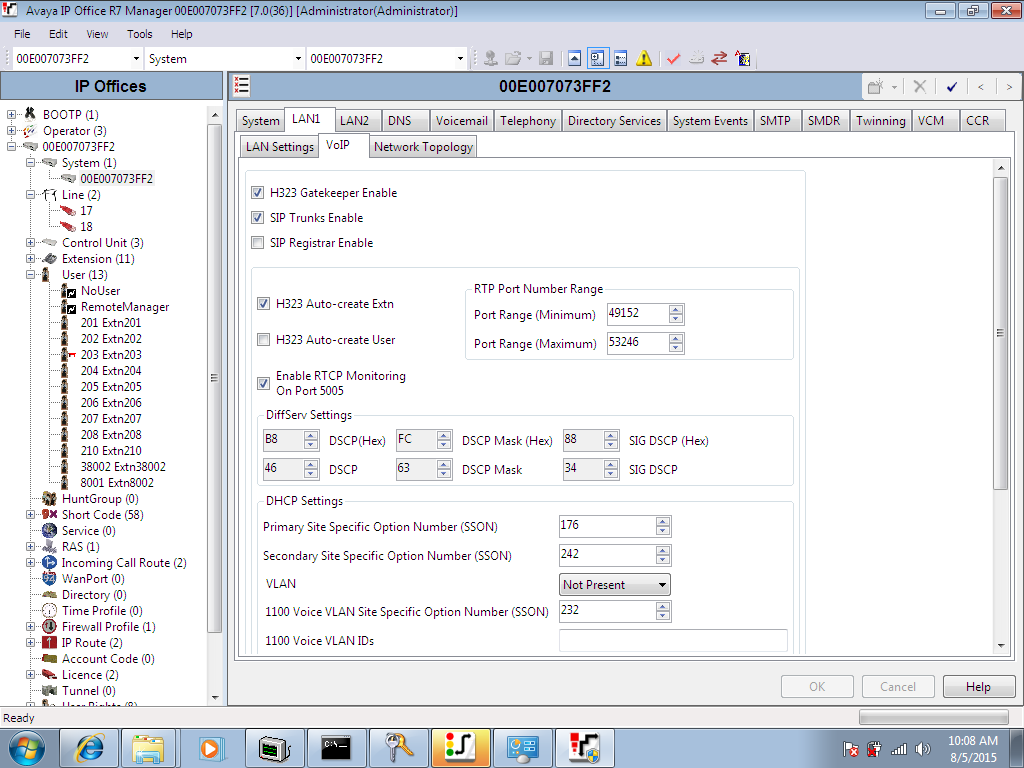1024x768 pixels.
Task: Toggle the Show/Hide Navigation Pane icon
Action: click(x=598, y=59)
